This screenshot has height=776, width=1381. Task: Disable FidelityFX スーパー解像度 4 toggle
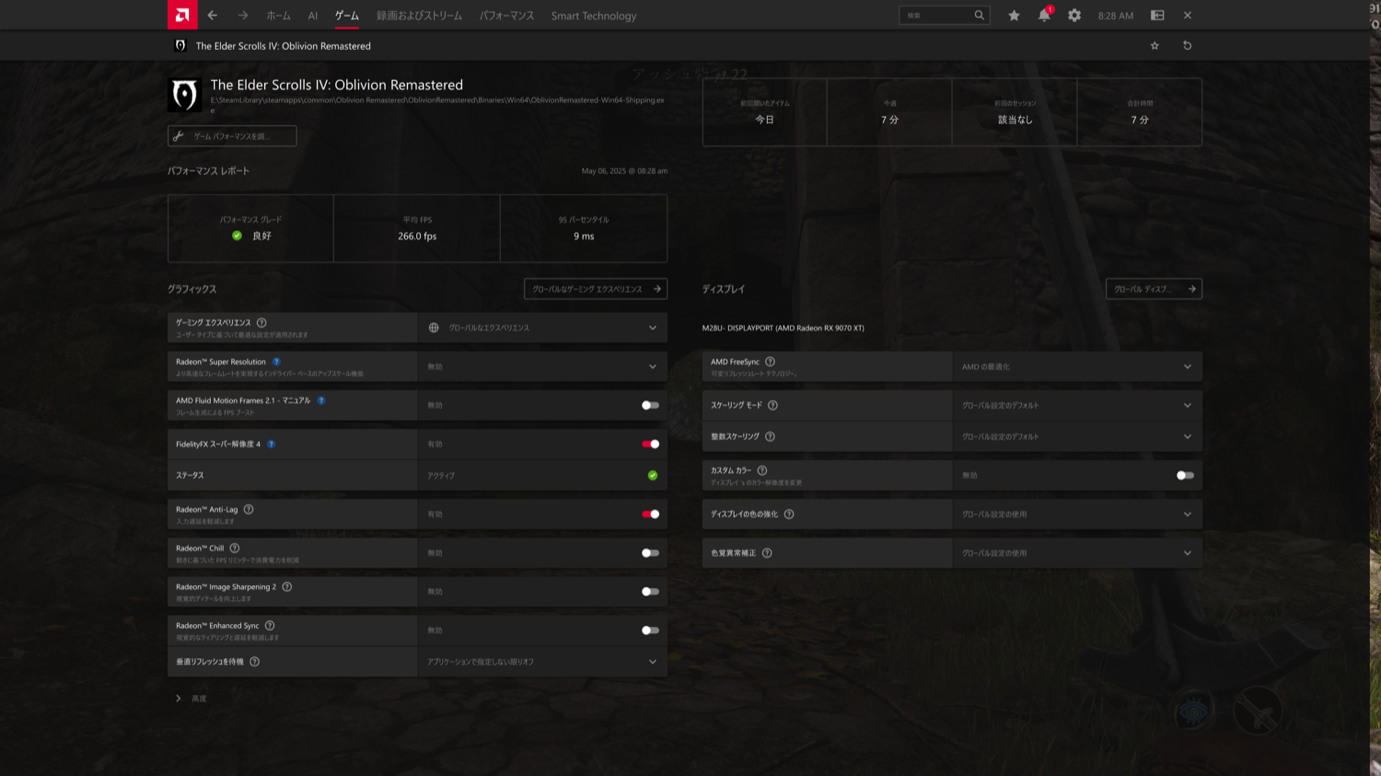click(650, 444)
